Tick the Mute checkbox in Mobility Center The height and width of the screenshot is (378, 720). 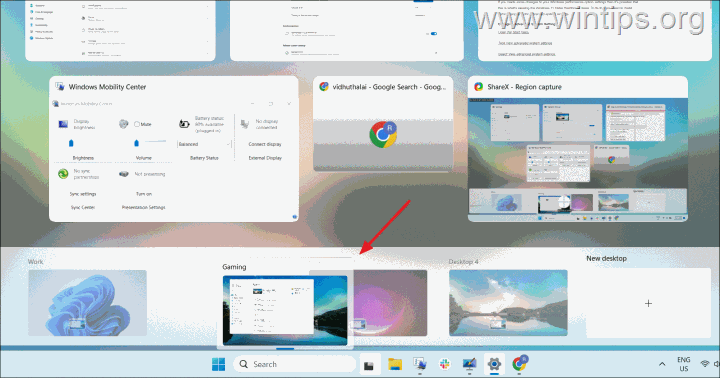(137, 124)
